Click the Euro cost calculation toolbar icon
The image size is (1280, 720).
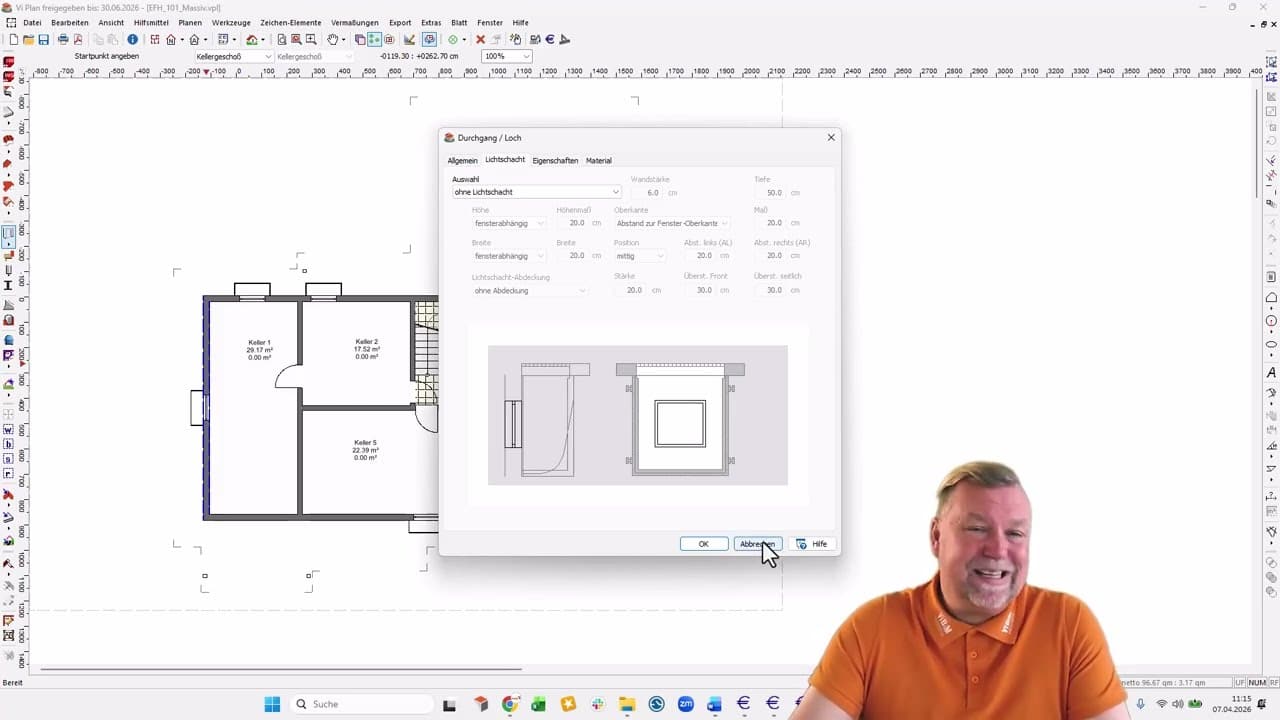click(x=550, y=40)
